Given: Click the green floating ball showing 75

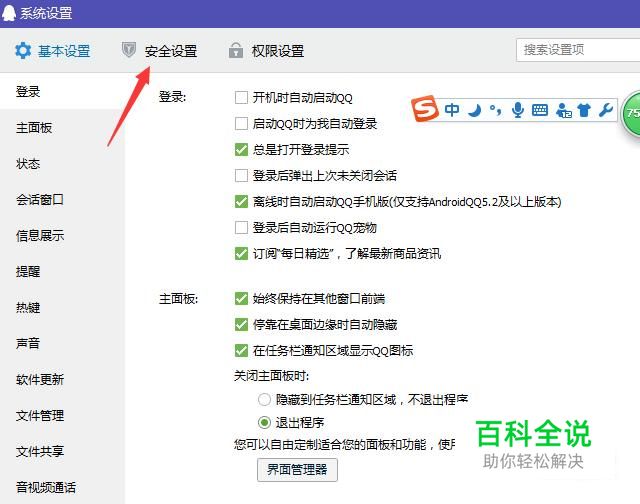Looking at the screenshot, I should [x=631, y=113].
